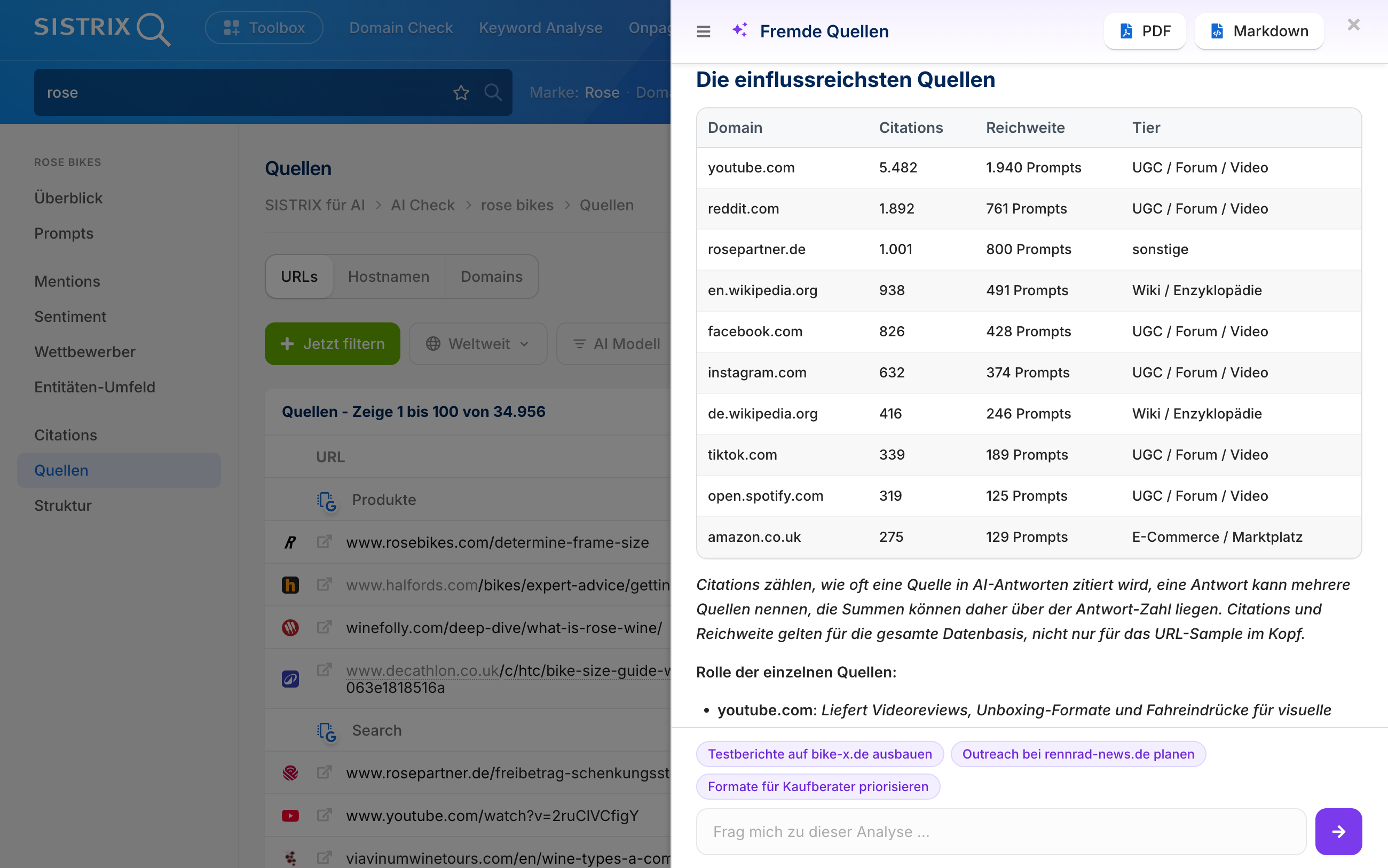Click the globe icon in Weltweit filter
The height and width of the screenshot is (868, 1388).
433,344
